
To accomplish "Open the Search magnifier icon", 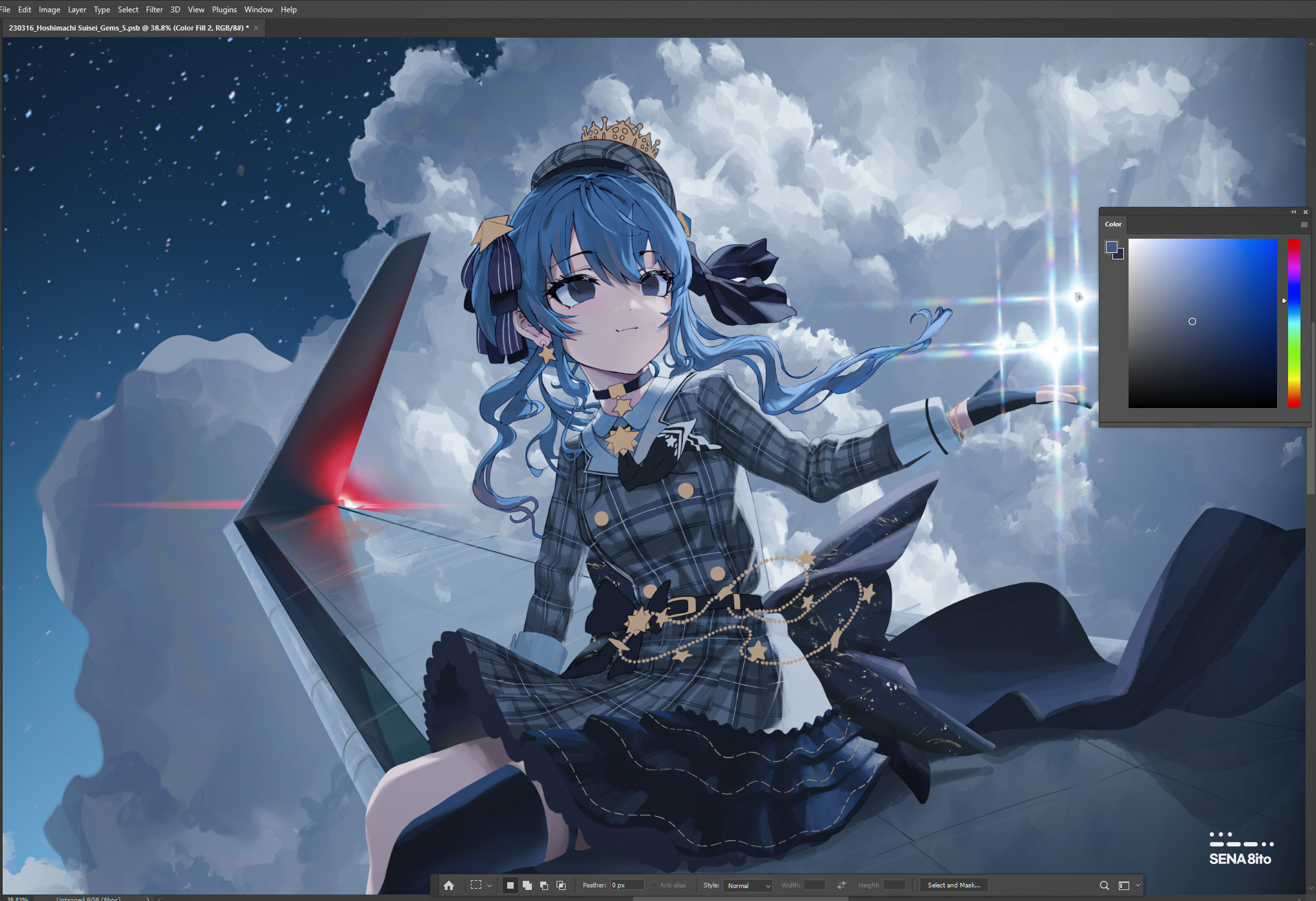I will 1104,885.
